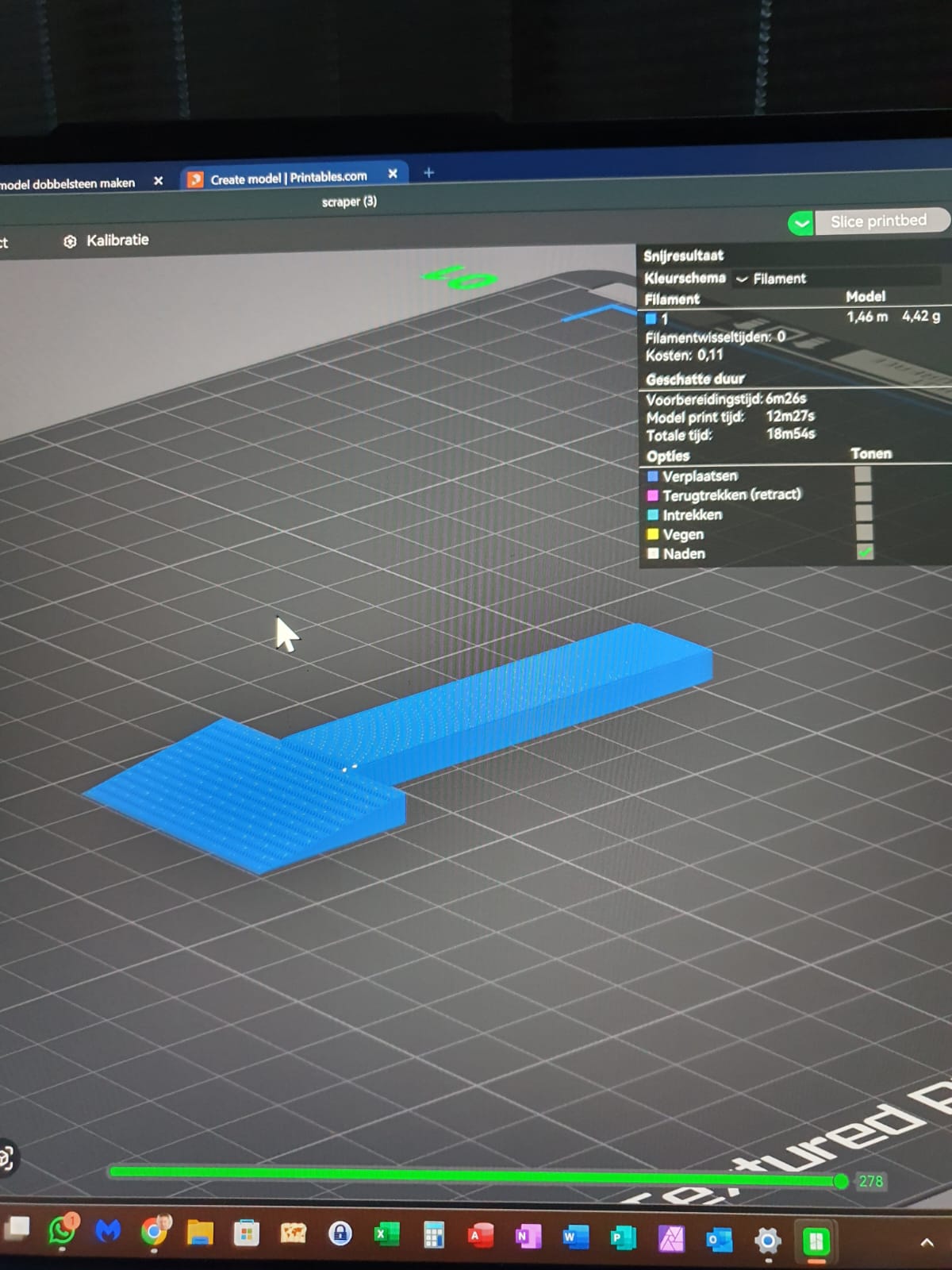Click the green horizontal layer progress bar
Screen dimensions: 952x1270
476,1176
